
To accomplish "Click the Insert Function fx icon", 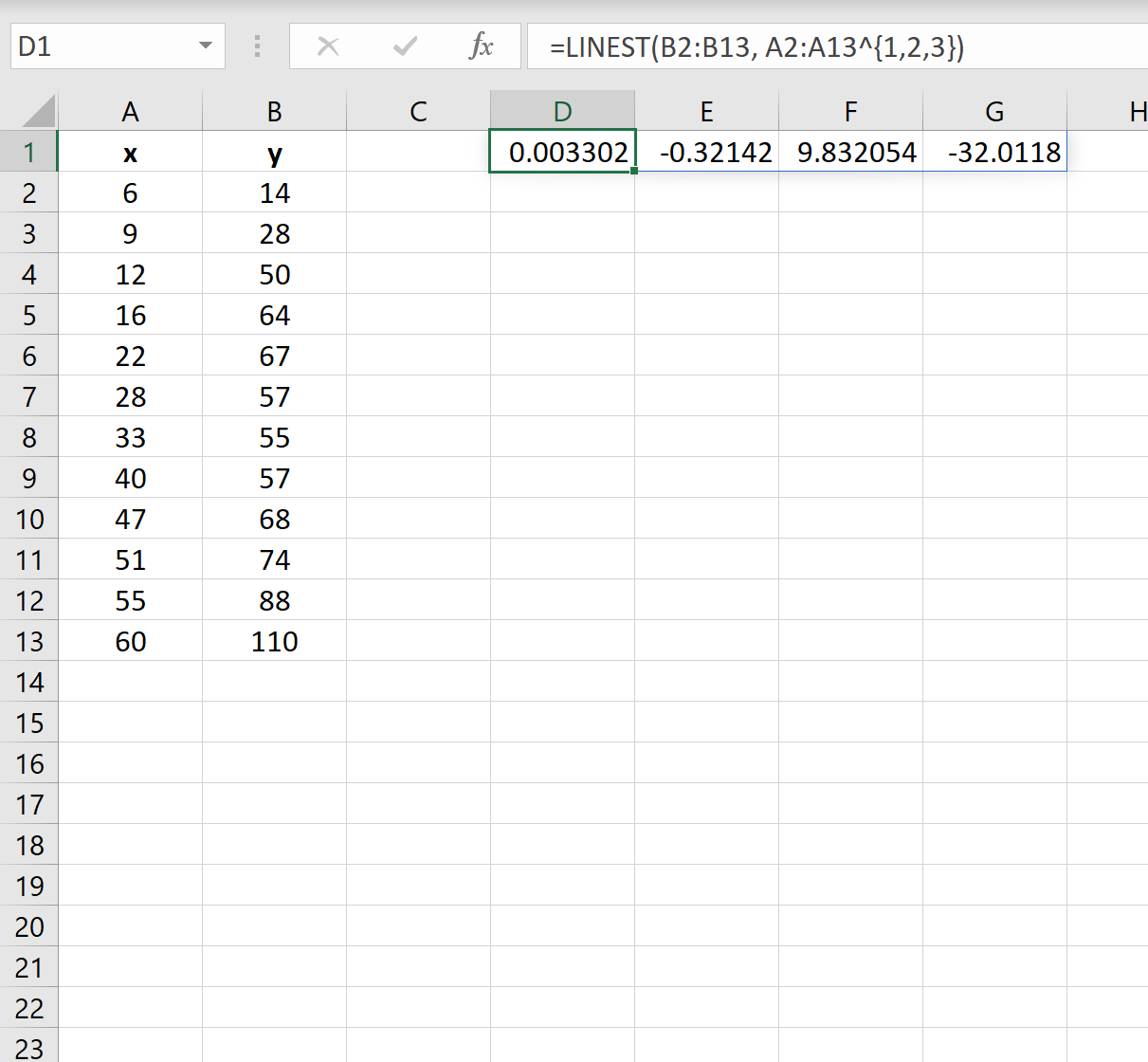I will coord(483,46).
